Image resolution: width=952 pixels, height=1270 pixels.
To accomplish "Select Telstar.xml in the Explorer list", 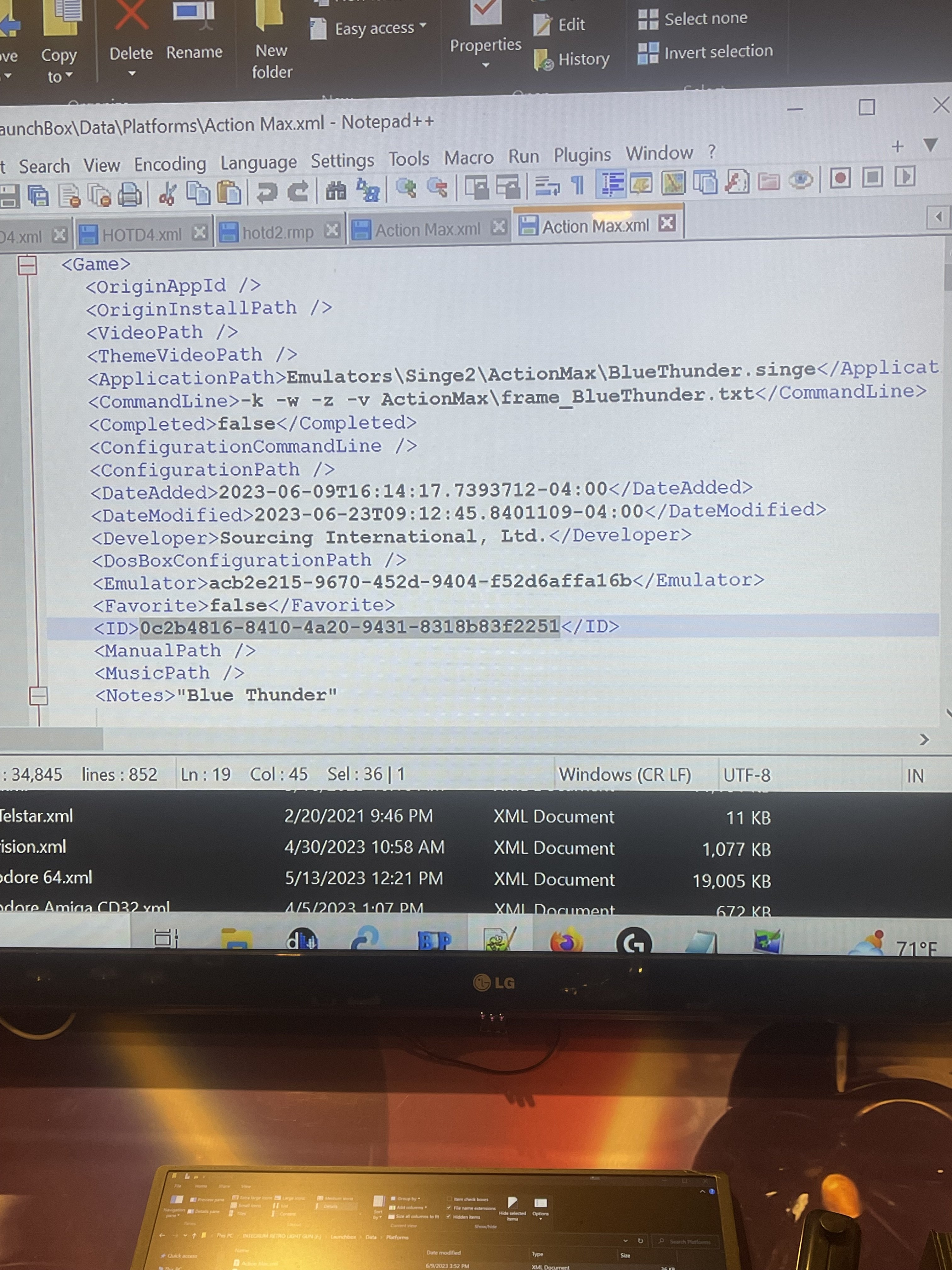I will 36,816.
